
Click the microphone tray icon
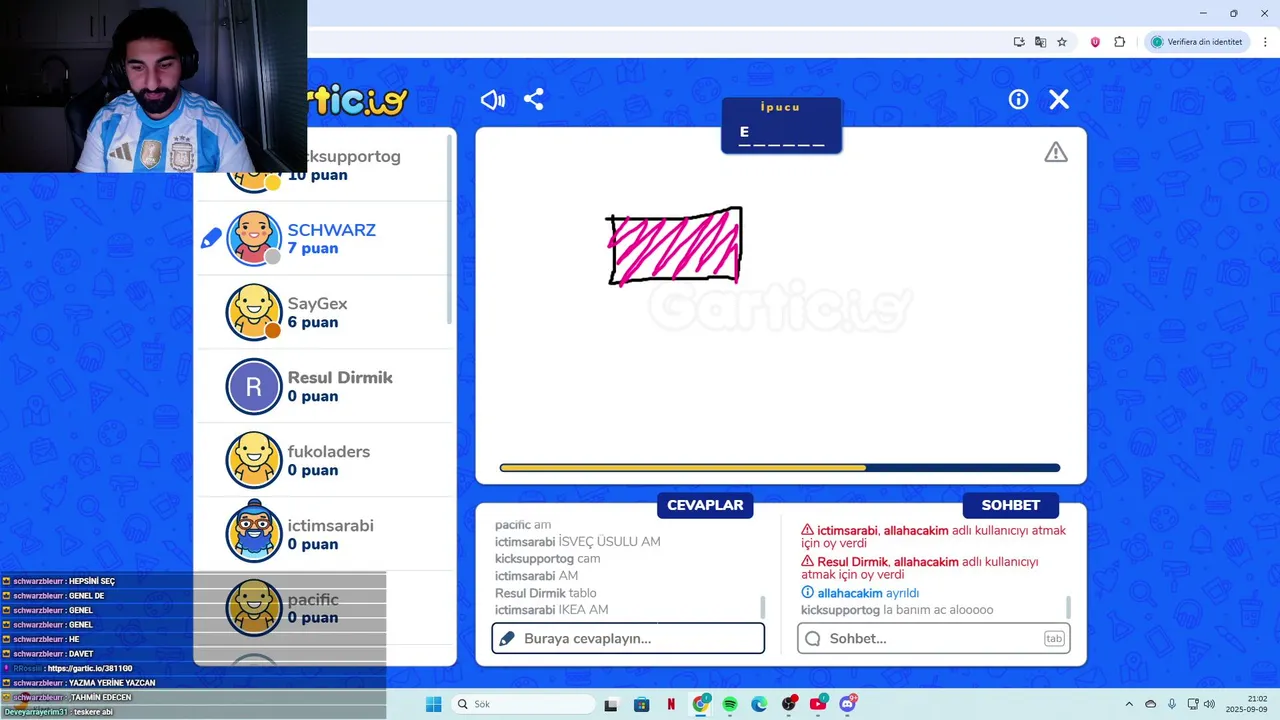pos(1172,704)
